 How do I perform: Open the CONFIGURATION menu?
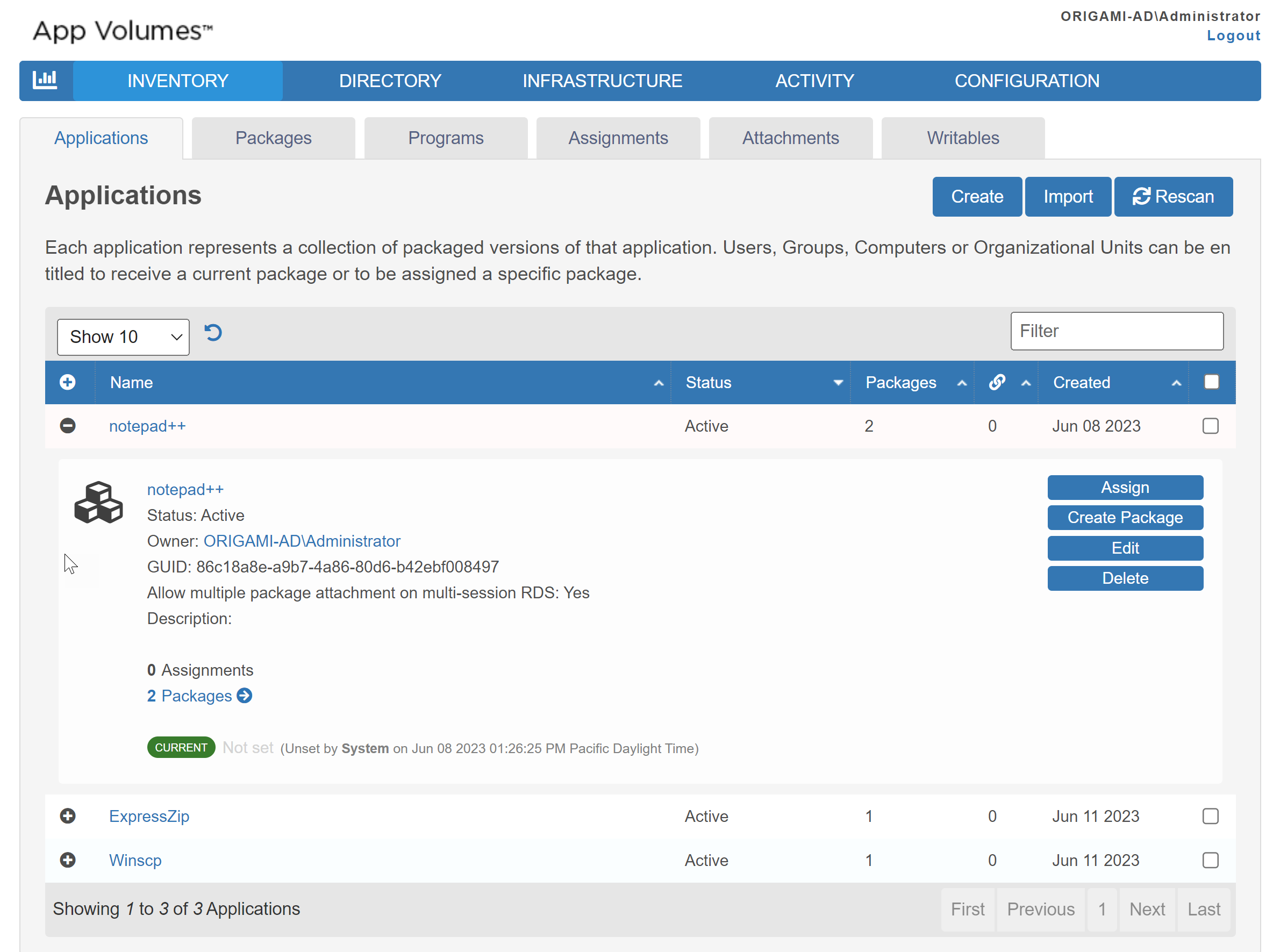(x=1027, y=81)
